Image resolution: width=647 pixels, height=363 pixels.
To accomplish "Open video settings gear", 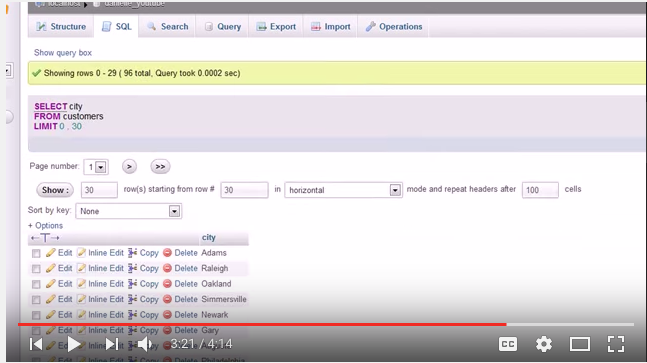I will coord(544,344).
